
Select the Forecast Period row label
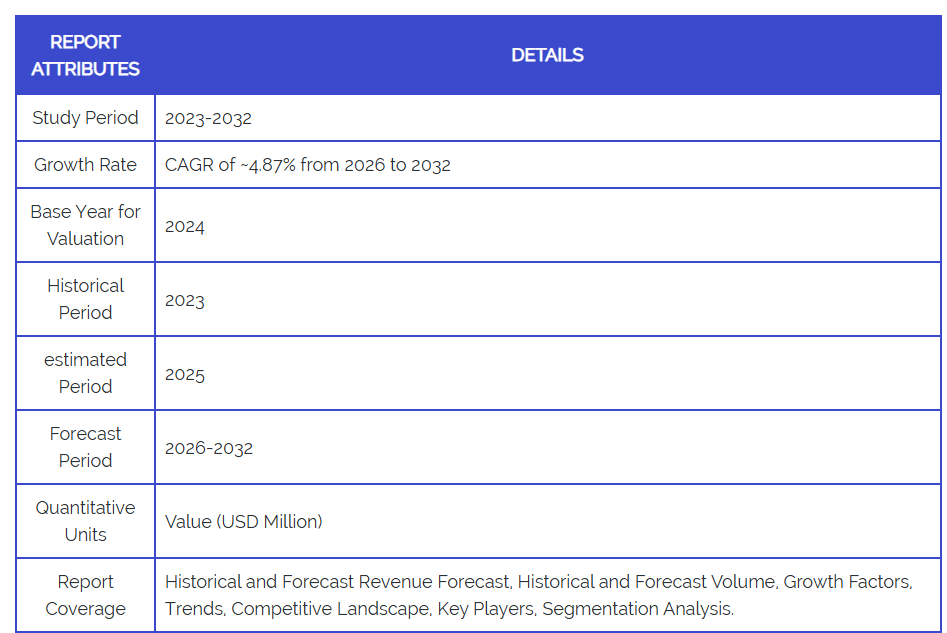(85, 447)
